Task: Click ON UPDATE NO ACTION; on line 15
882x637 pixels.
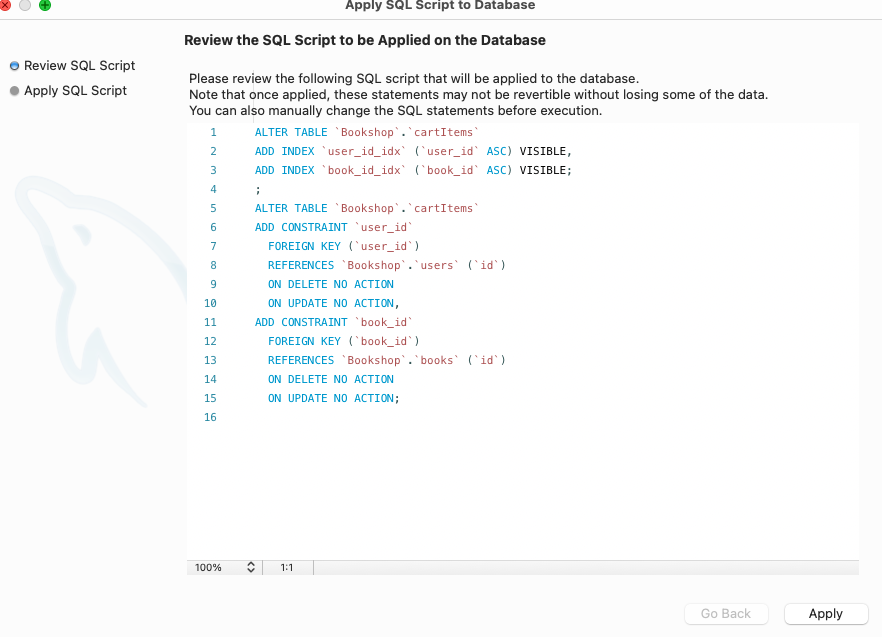Action: click(x=334, y=398)
